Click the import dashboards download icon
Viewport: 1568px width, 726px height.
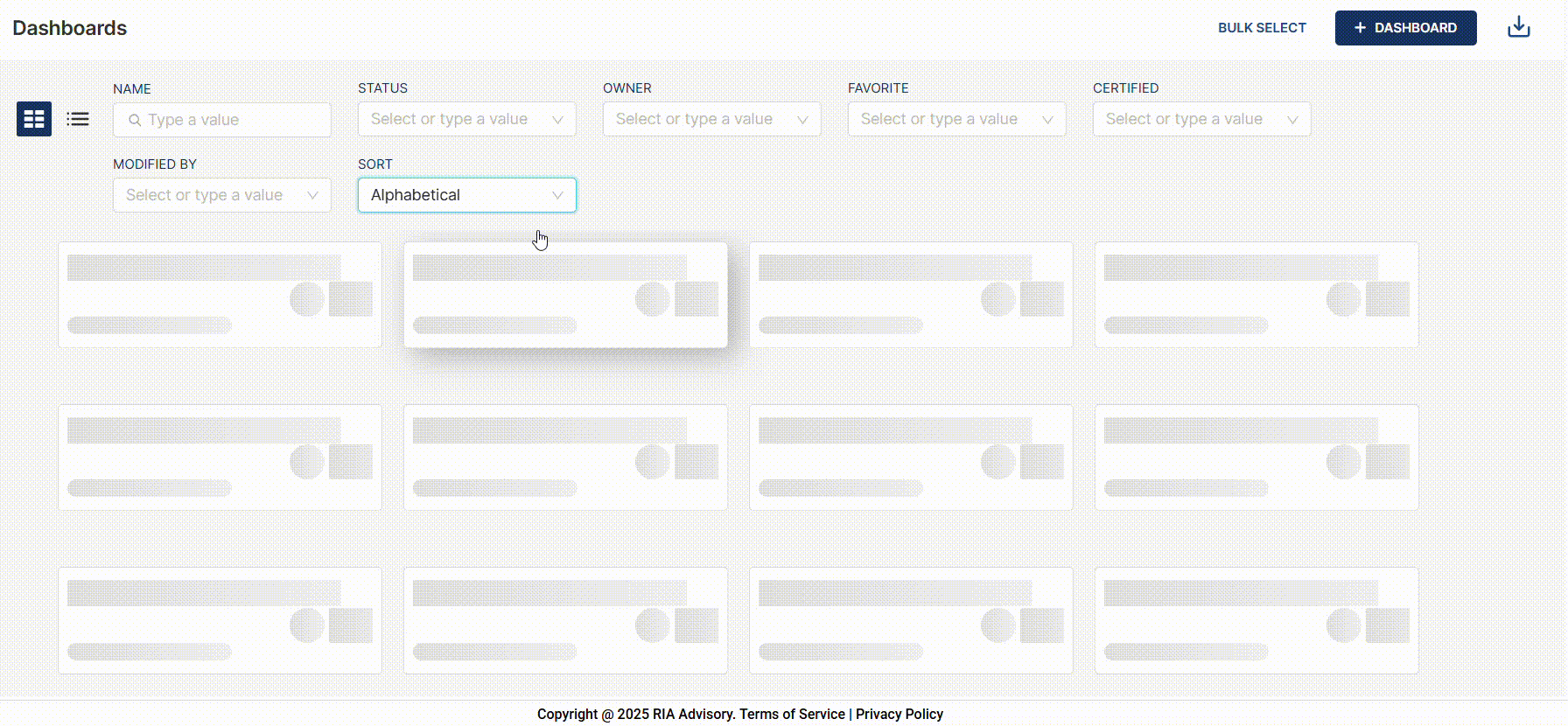pyautogui.click(x=1519, y=27)
